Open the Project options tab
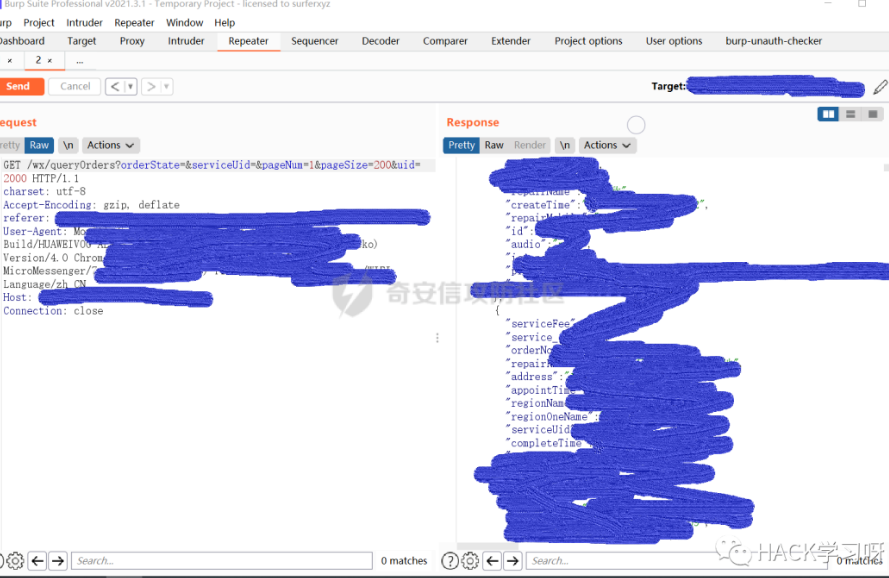 (x=588, y=41)
